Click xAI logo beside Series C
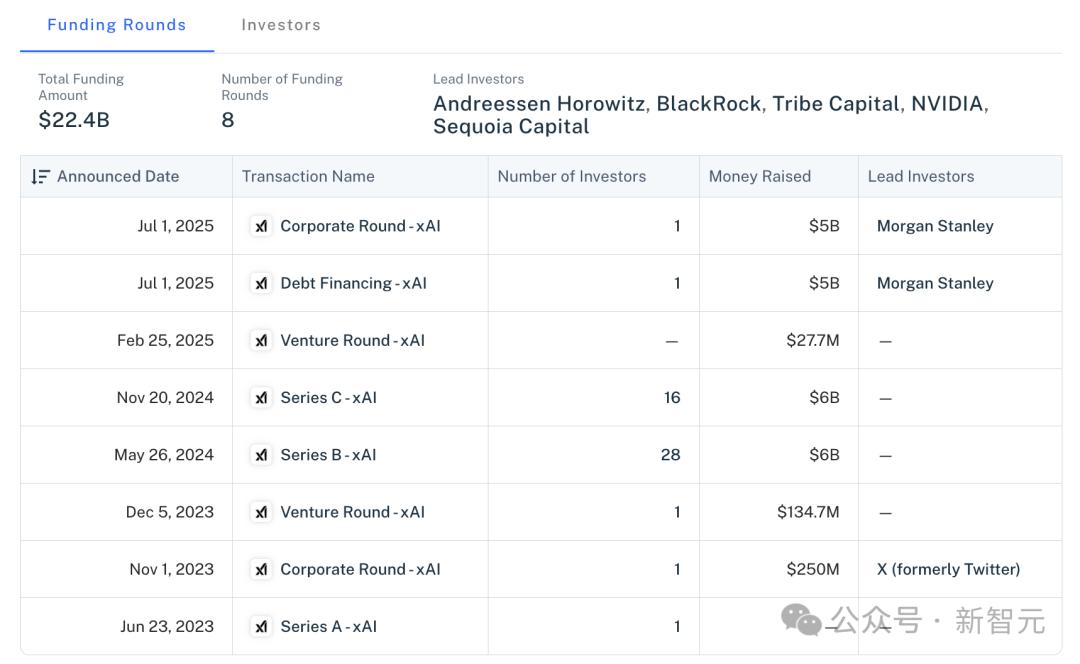 (x=260, y=397)
